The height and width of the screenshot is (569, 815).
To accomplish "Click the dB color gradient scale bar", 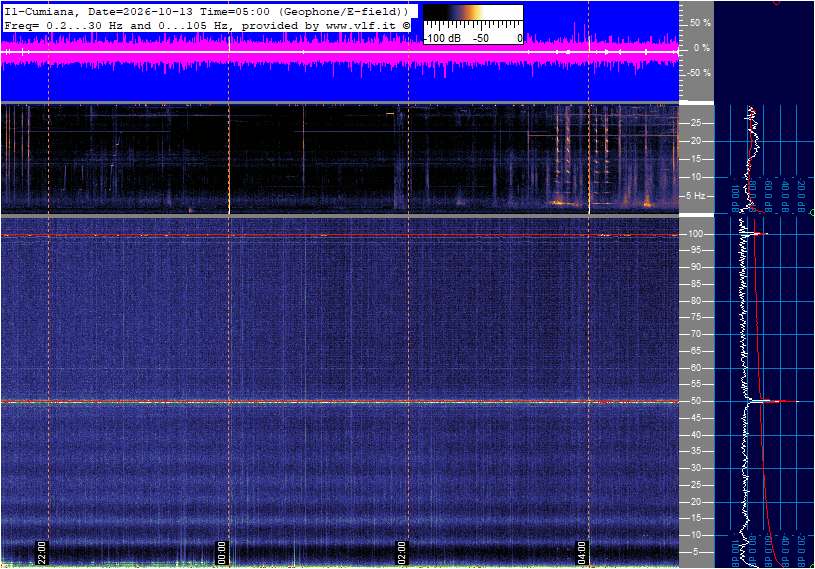I will coord(473,12).
